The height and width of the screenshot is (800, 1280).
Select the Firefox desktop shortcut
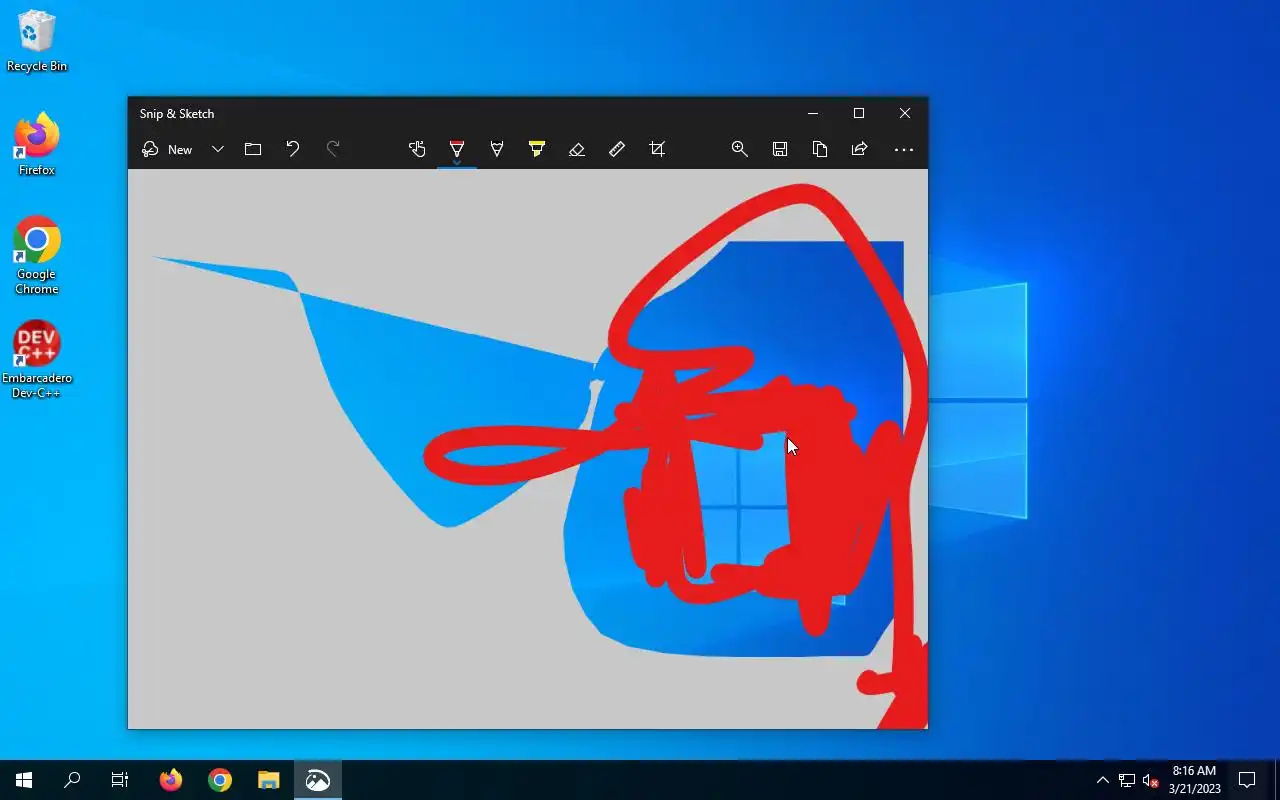(37, 145)
